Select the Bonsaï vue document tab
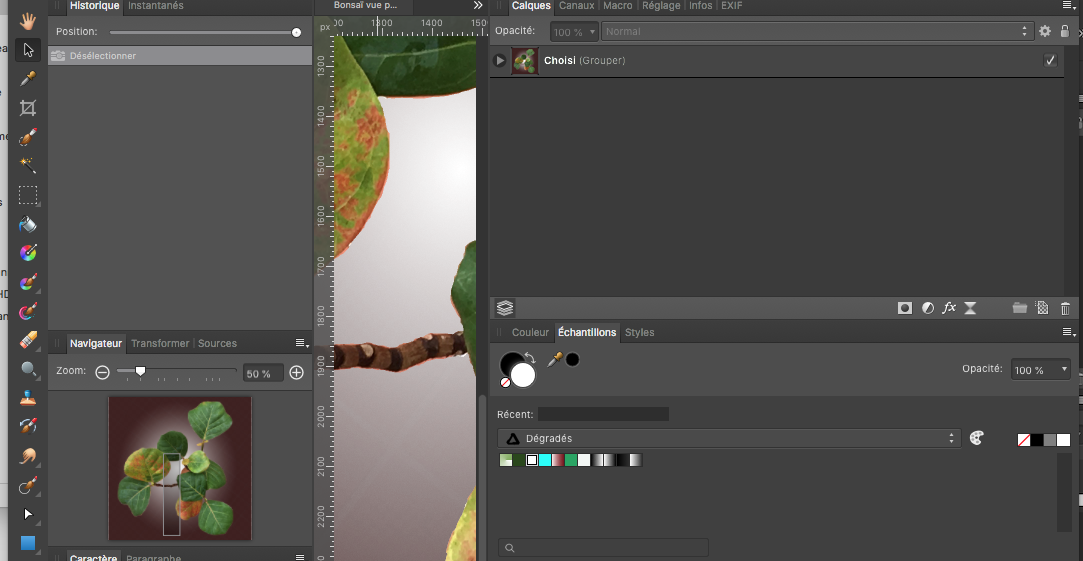 (x=365, y=5)
